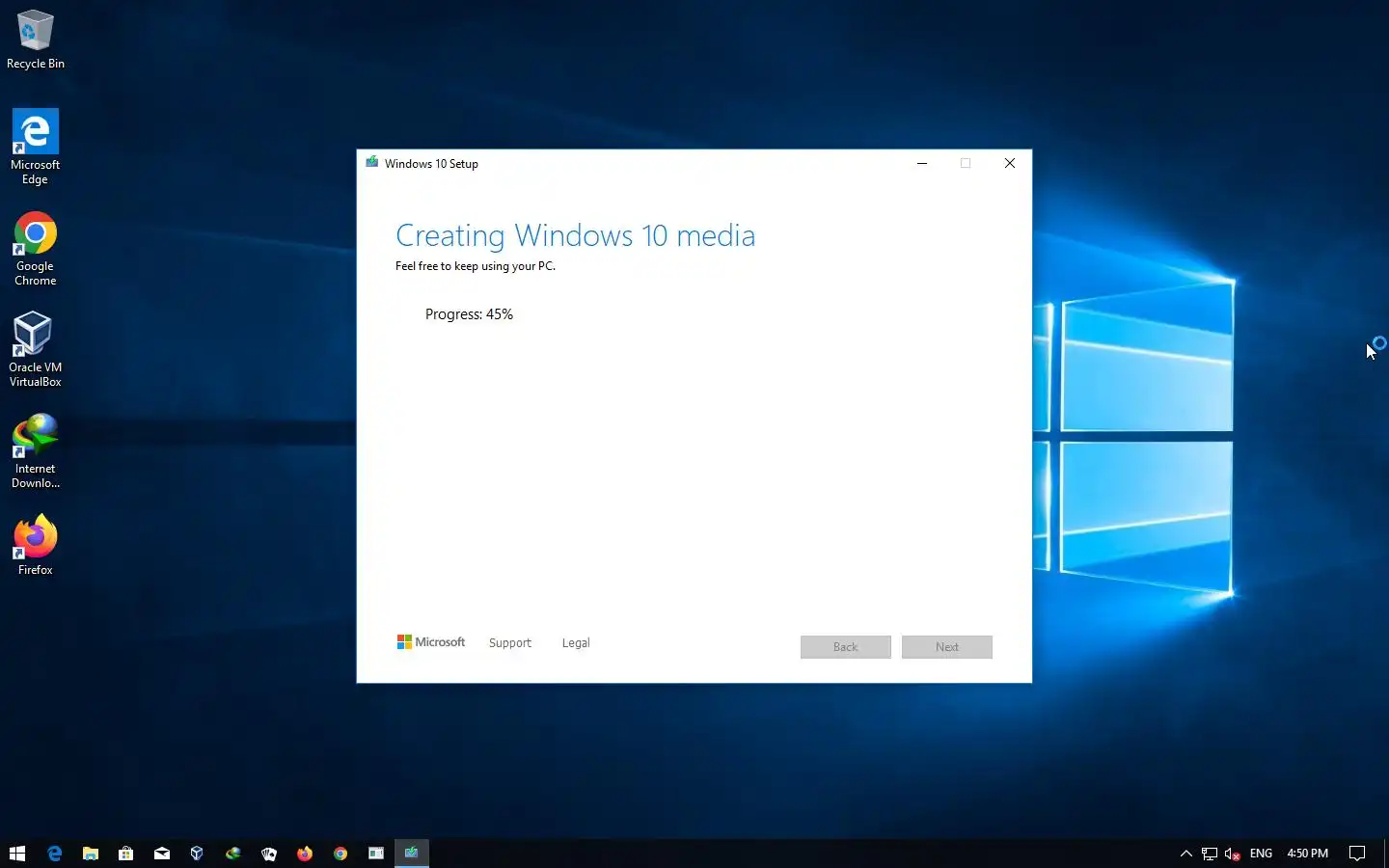Viewport: 1389px width, 868px height.
Task: Select the Microsoft Edge desktop shortcut
Action: [36, 147]
